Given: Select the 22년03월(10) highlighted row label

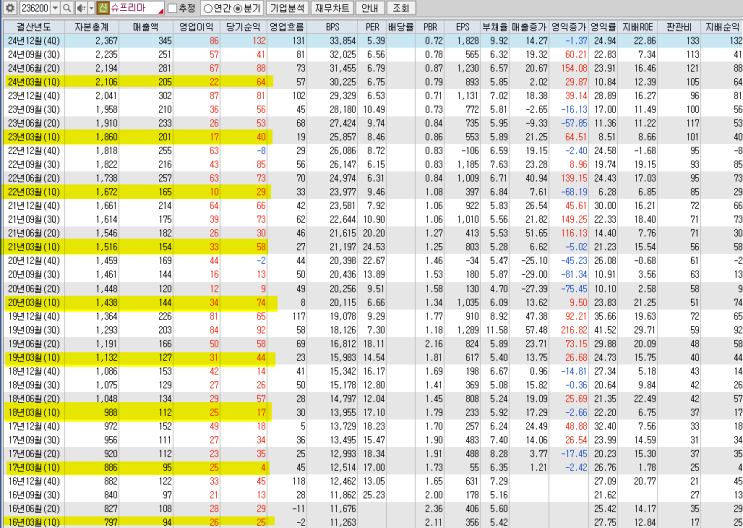Looking at the screenshot, I should tap(34, 192).
